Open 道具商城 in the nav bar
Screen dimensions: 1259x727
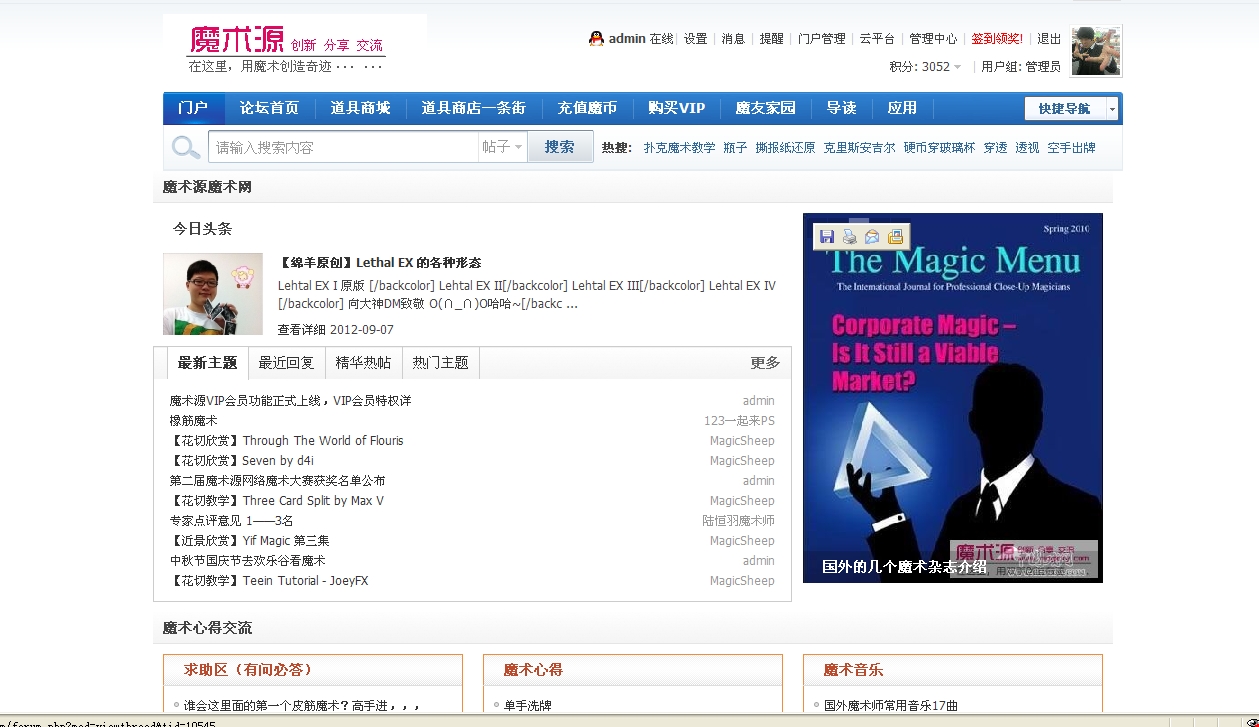pos(360,108)
